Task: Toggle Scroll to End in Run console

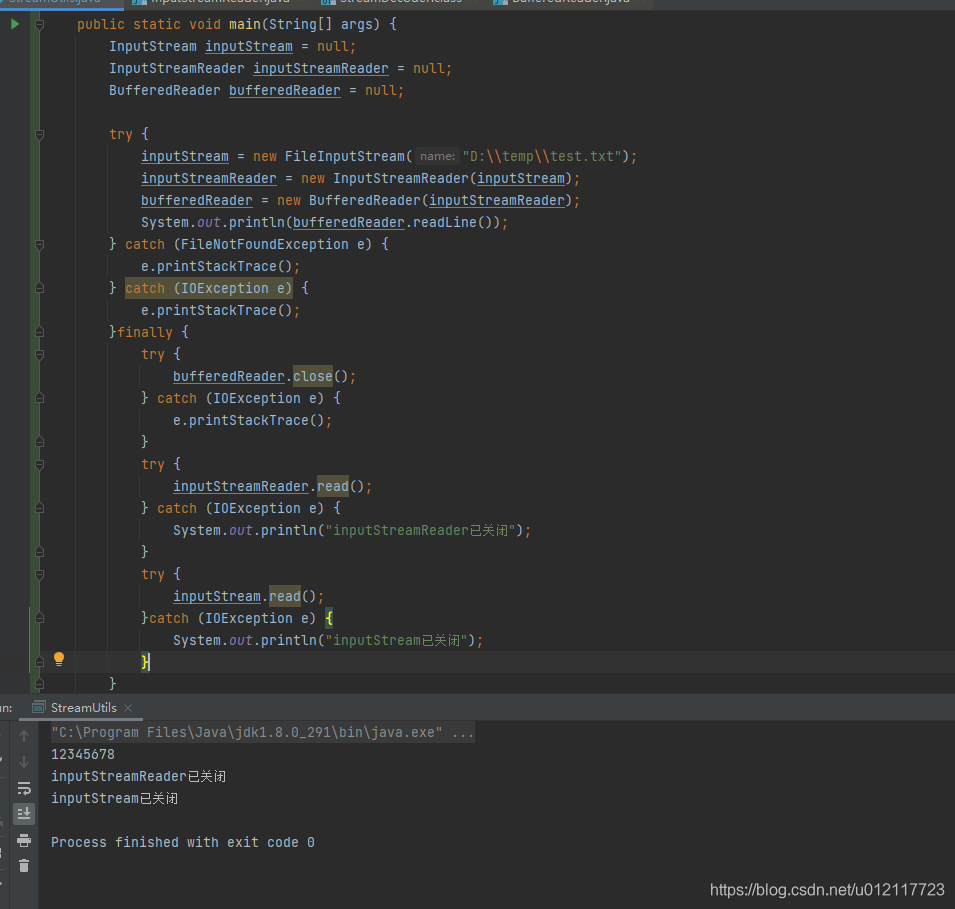Action: pos(24,814)
